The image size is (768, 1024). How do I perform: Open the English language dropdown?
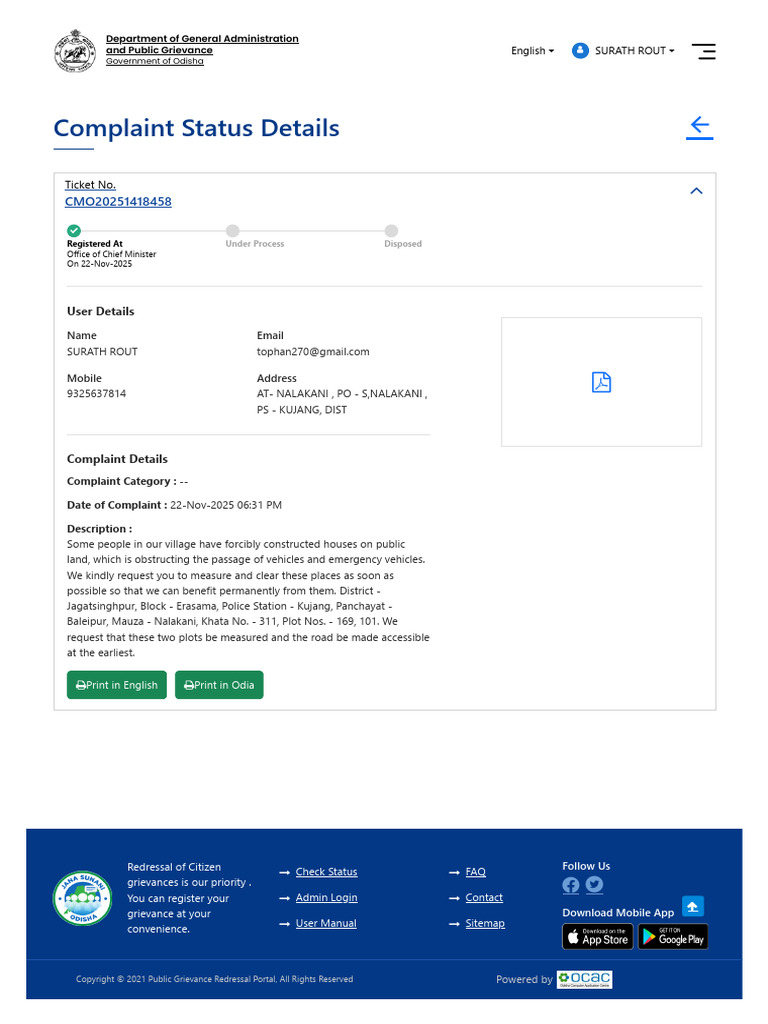click(532, 51)
